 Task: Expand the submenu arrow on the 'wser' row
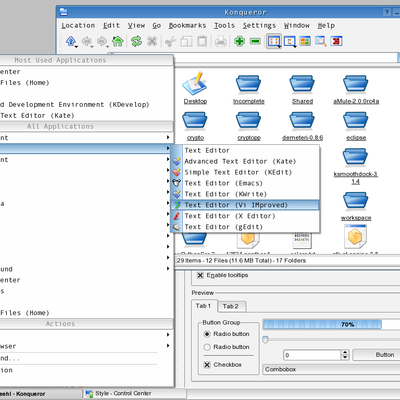(x=168, y=346)
